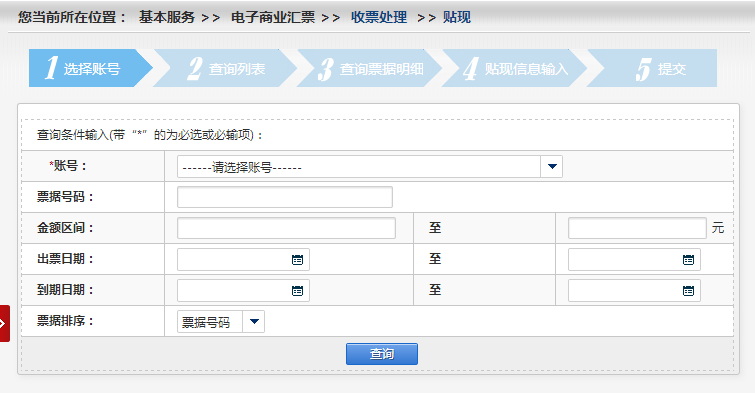Select step 2 查询列表 tab
Viewport: 755px width, 393px height.
click(x=225, y=68)
